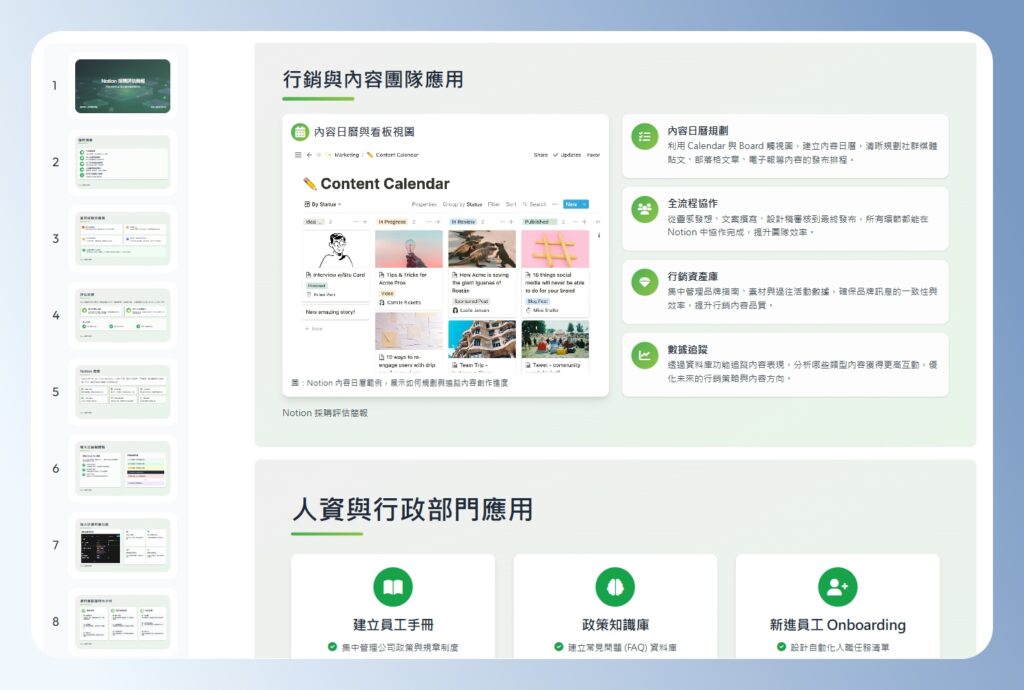This screenshot has width=1024, height=690.
Task: Click the 新進員工 Onboarding person icon
Action: pyautogui.click(x=837, y=583)
